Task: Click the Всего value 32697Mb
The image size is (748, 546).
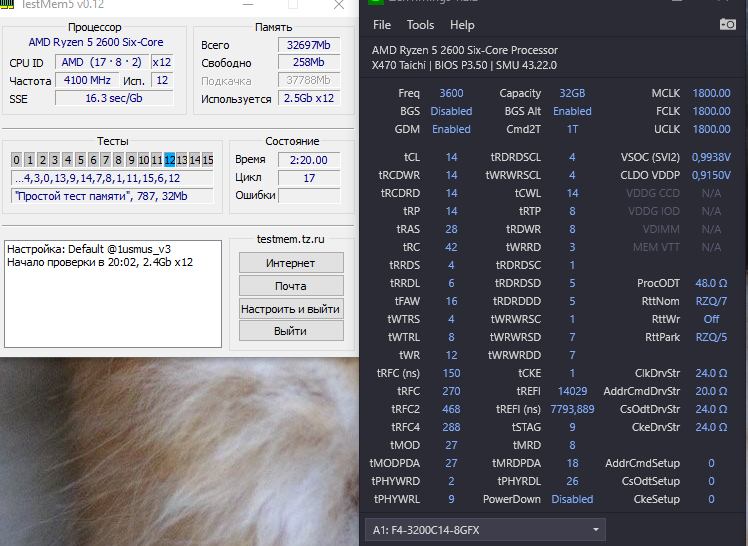Action: [309, 45]
